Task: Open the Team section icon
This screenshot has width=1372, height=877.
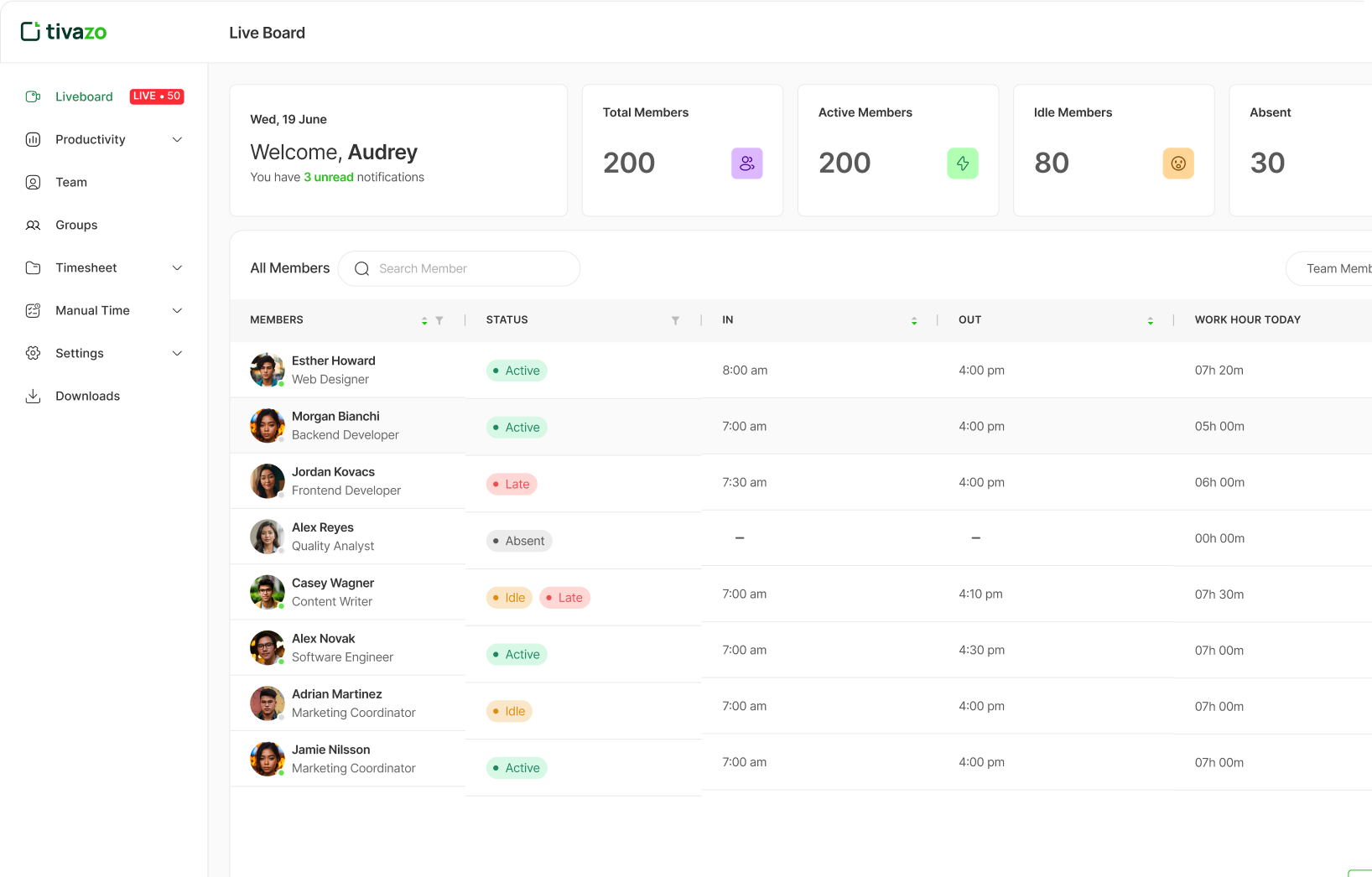Action: point(33,182)
